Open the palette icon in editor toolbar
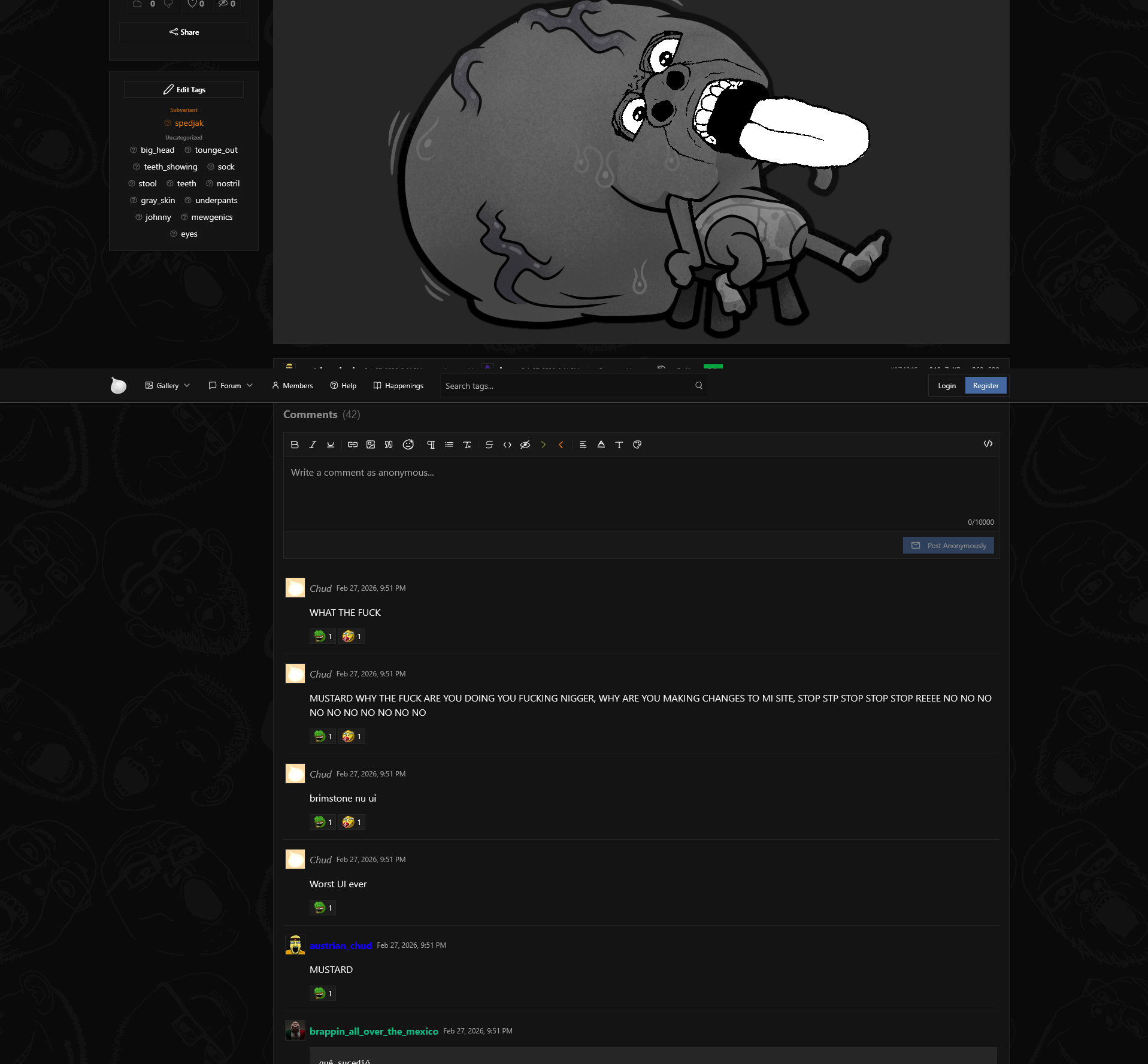Screen dimensions: 1148x1064 [x=637, y=445]
